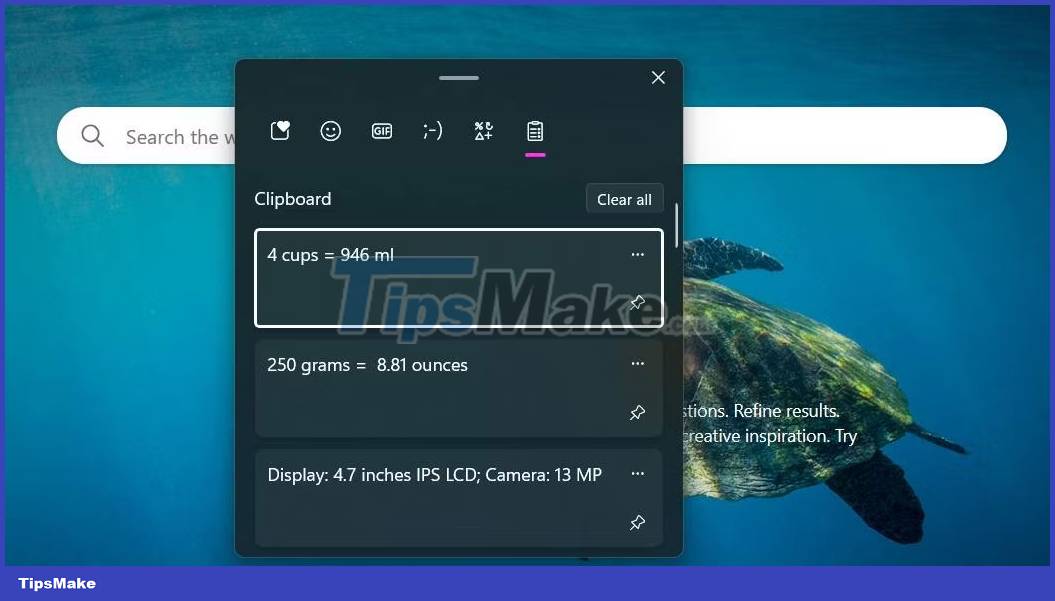Screen dimensions: 1055x601
Task: Switch to the Emoji picker
Action: coord(331,131)
